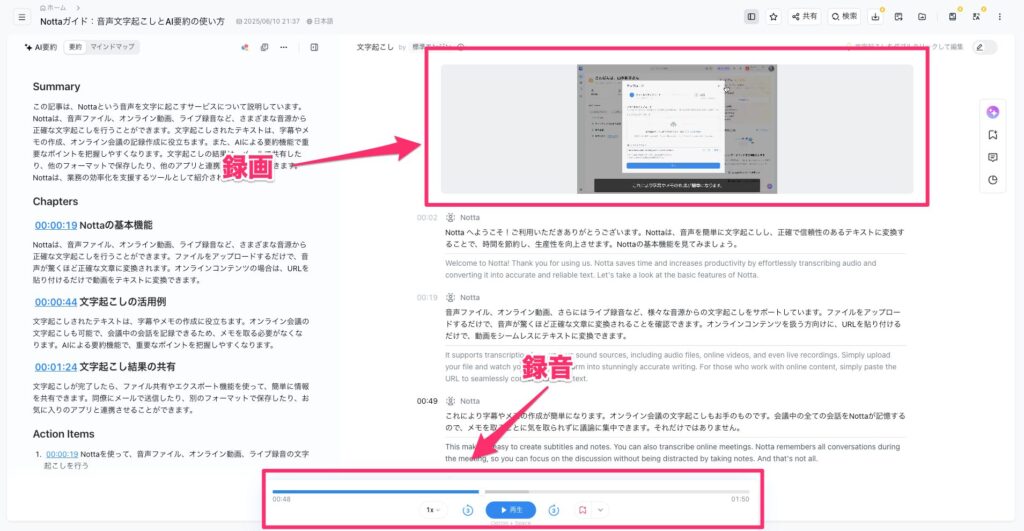1024x531 pixels.
Task: Go to ホーム breadcrumb
Action: click(x=53, y=7)
